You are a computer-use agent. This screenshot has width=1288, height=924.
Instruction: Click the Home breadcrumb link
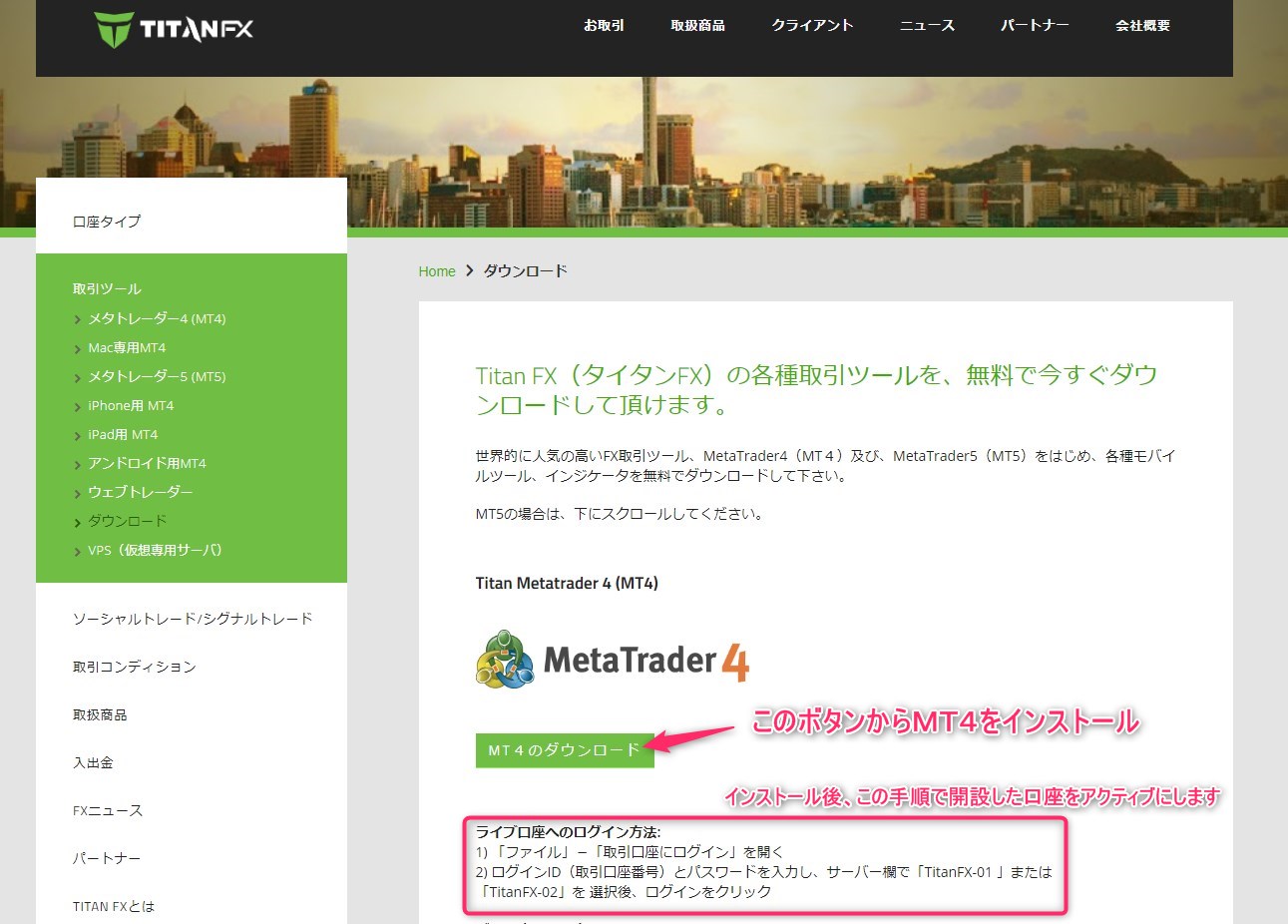[x=437, y=271]
